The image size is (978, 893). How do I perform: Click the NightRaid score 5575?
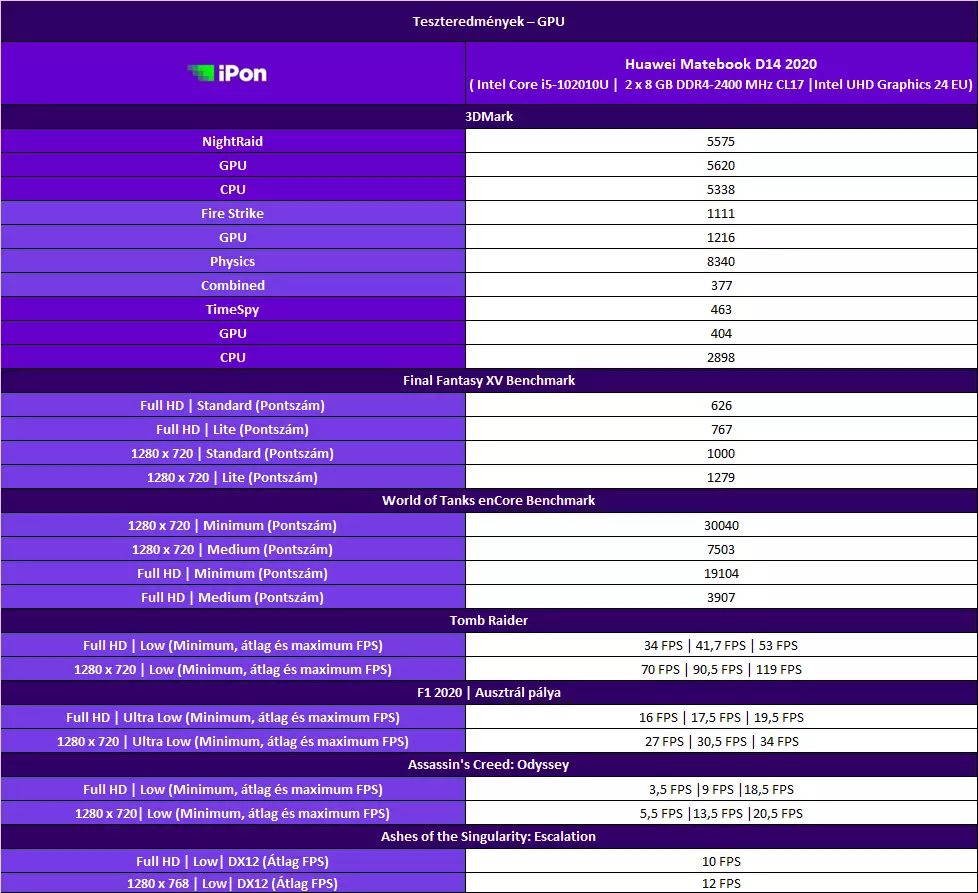click(x=720, y=142)
